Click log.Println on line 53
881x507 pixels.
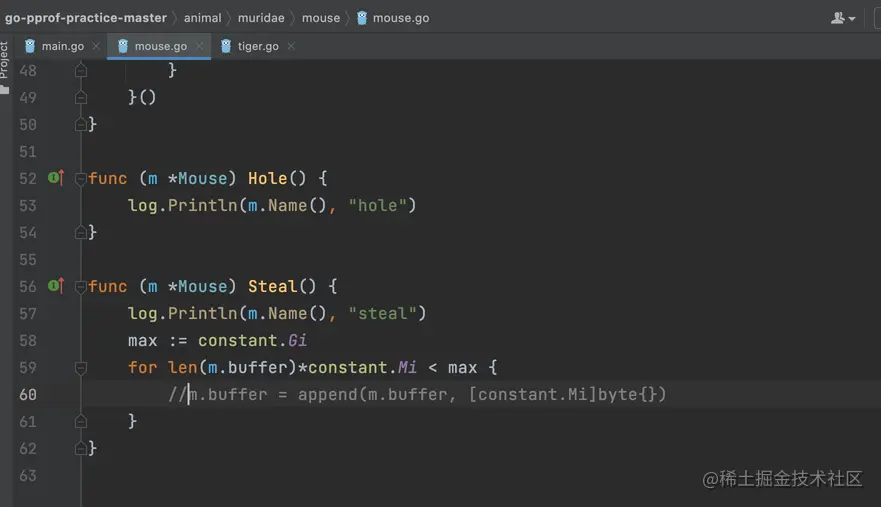tap(183, 205)
